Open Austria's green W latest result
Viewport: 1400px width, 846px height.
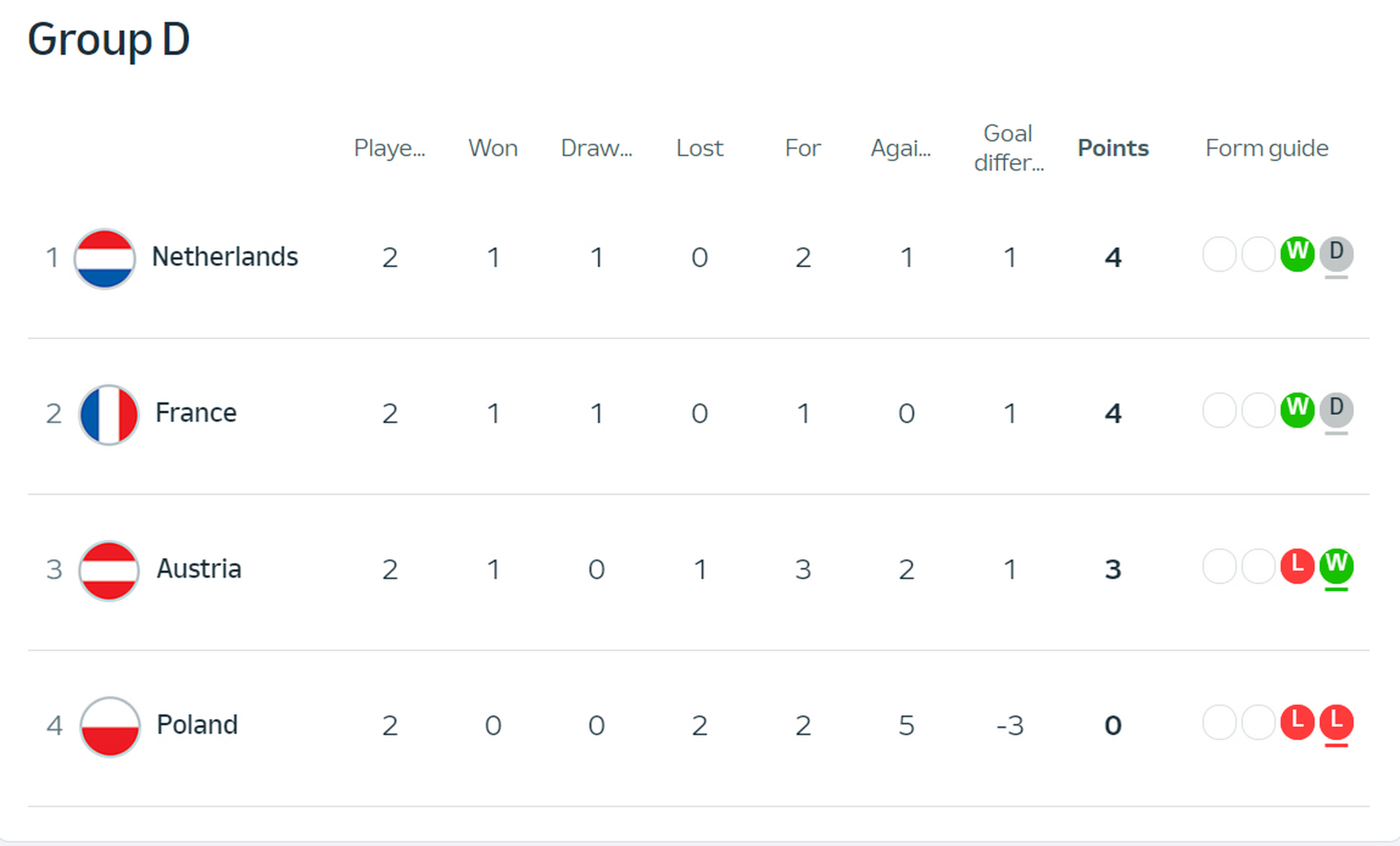point(1336,566)
